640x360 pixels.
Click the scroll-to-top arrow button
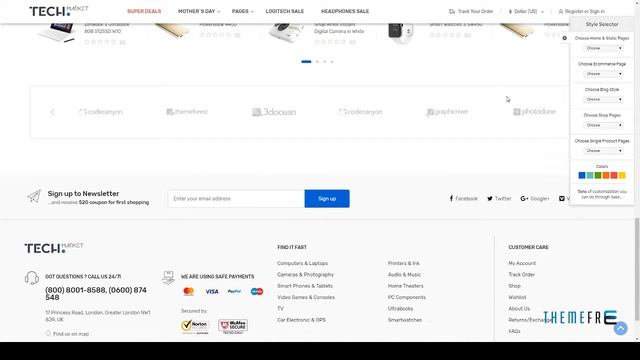[x=620, y=328]
